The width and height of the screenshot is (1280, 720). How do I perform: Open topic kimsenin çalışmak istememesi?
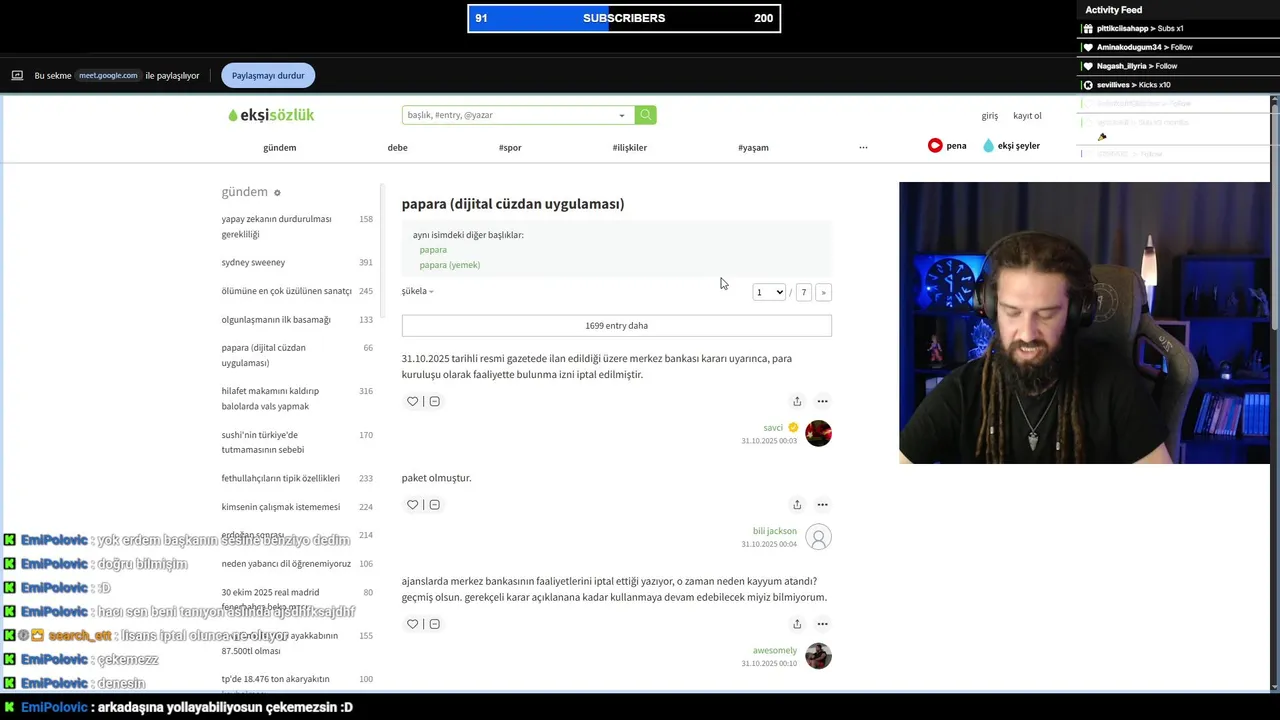tap(297, 507)
